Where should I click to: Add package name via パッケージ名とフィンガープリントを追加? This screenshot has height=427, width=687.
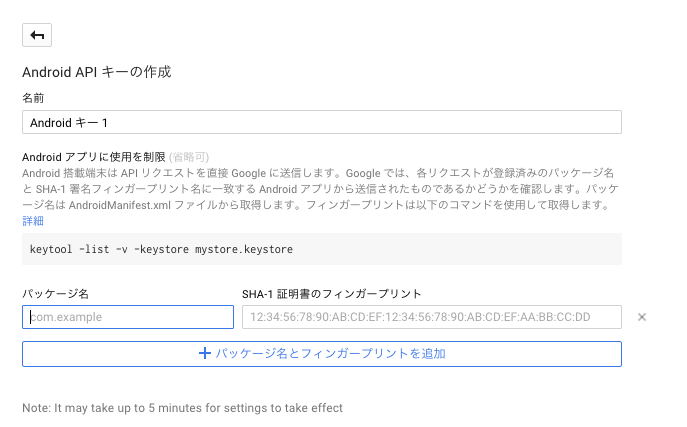pyautogui.click(x=322, y=354)
